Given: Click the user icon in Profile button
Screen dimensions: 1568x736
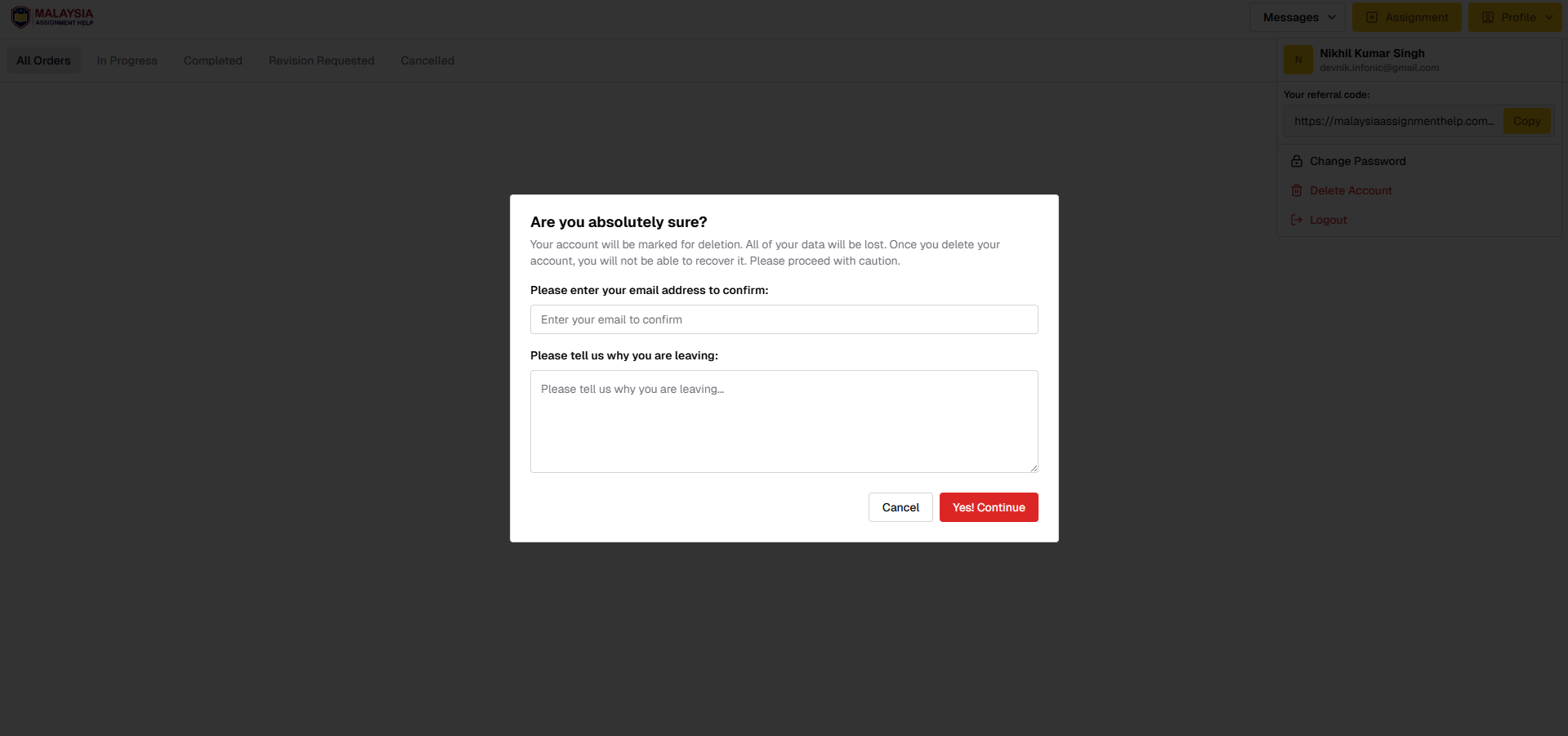Looking at the screenshot, I should (1488, 17).
